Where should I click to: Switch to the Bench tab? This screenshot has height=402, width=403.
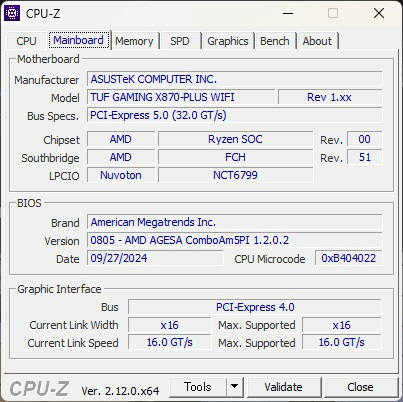pos(275,41)
